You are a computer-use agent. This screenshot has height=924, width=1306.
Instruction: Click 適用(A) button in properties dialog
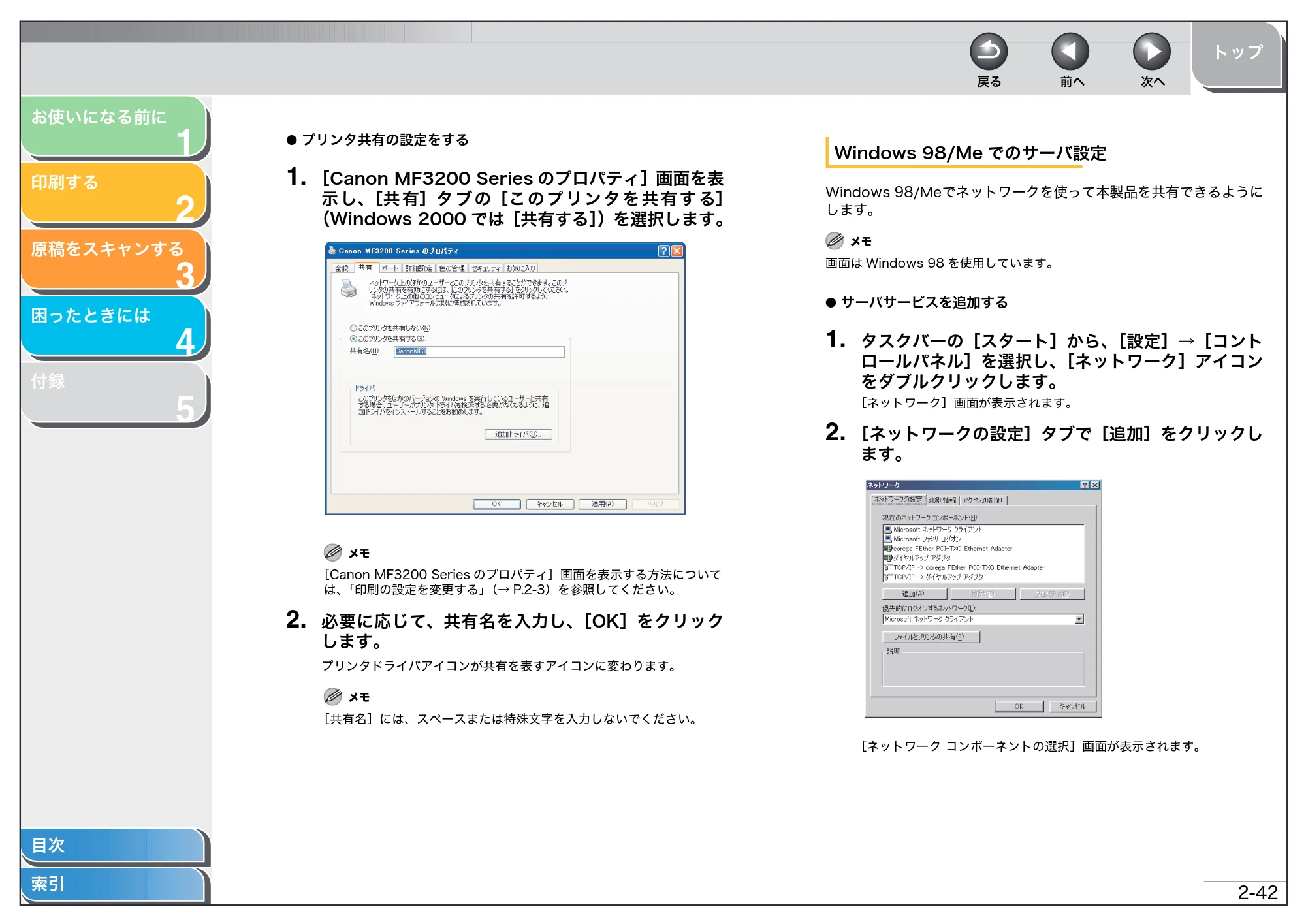tap(602, 504)
